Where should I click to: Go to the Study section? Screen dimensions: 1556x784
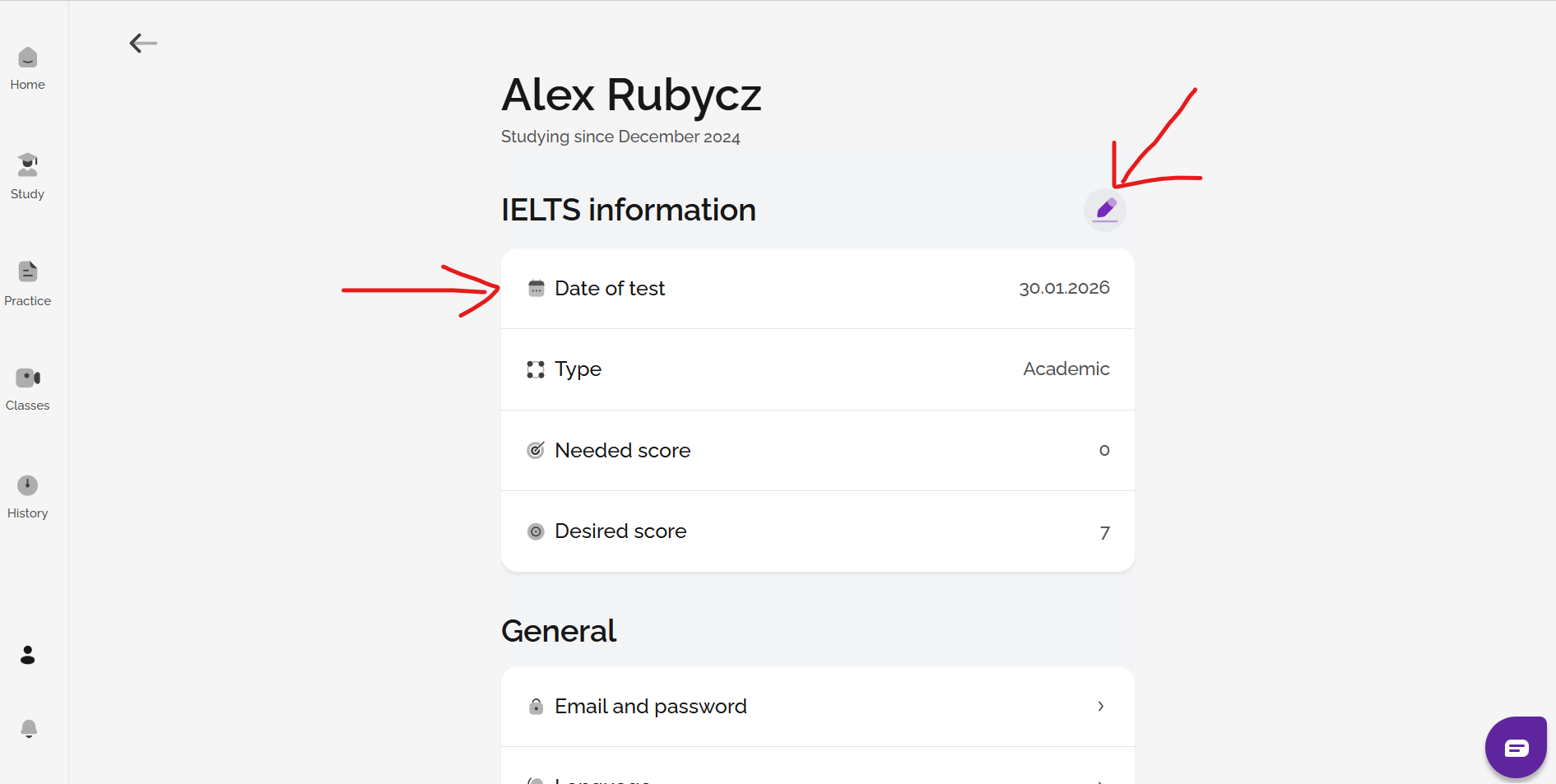coord(28,165)
